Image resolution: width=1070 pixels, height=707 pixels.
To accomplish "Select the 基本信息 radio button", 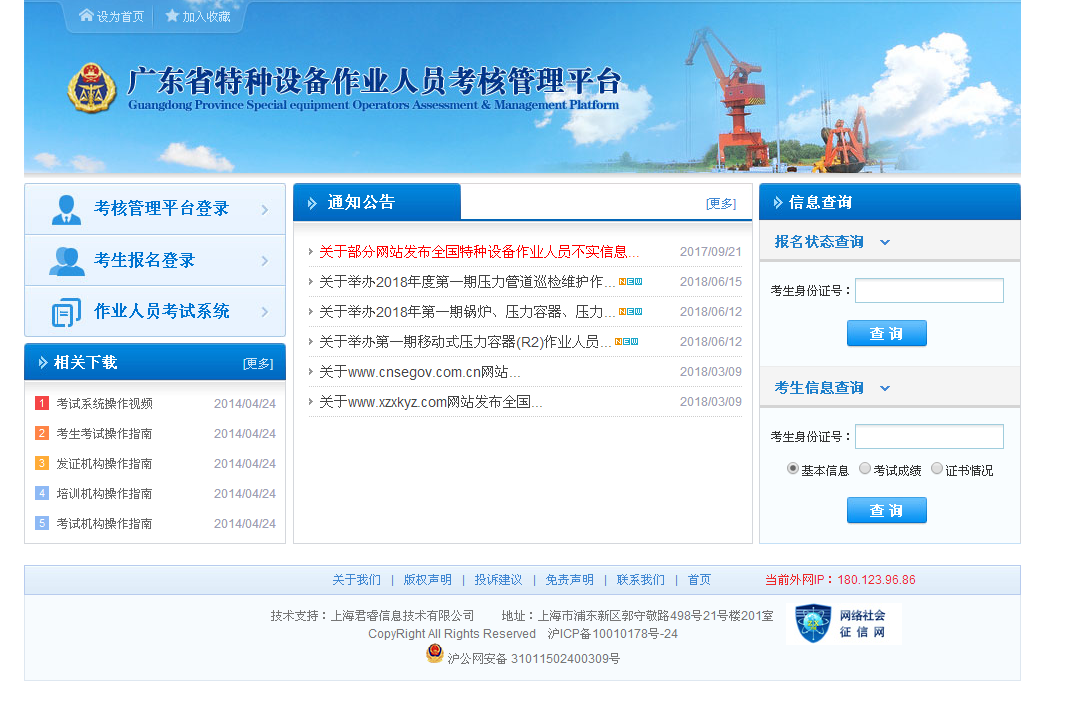I will point(793,468).
